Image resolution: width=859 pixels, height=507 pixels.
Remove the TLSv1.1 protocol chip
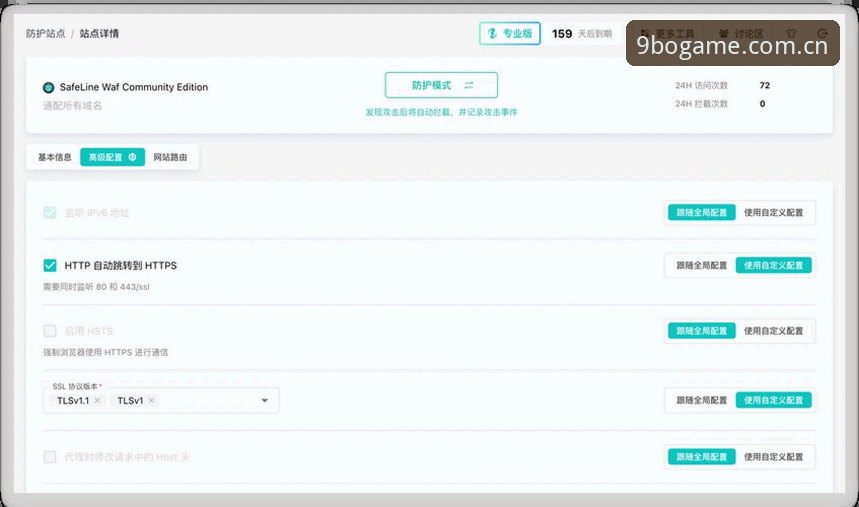point(97,401)
